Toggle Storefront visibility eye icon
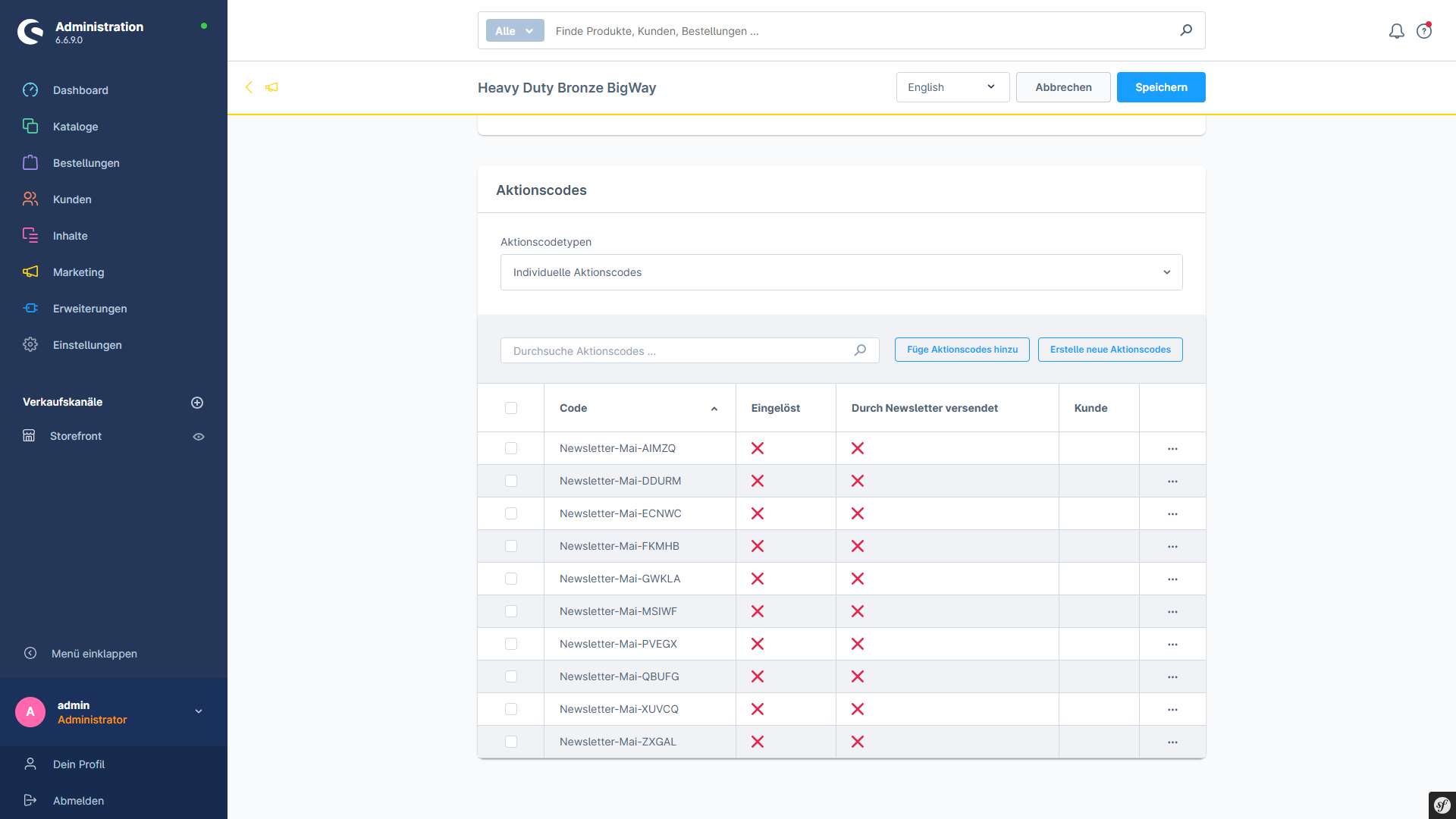Screen dimensions: 1456x819 coord(199,437)
